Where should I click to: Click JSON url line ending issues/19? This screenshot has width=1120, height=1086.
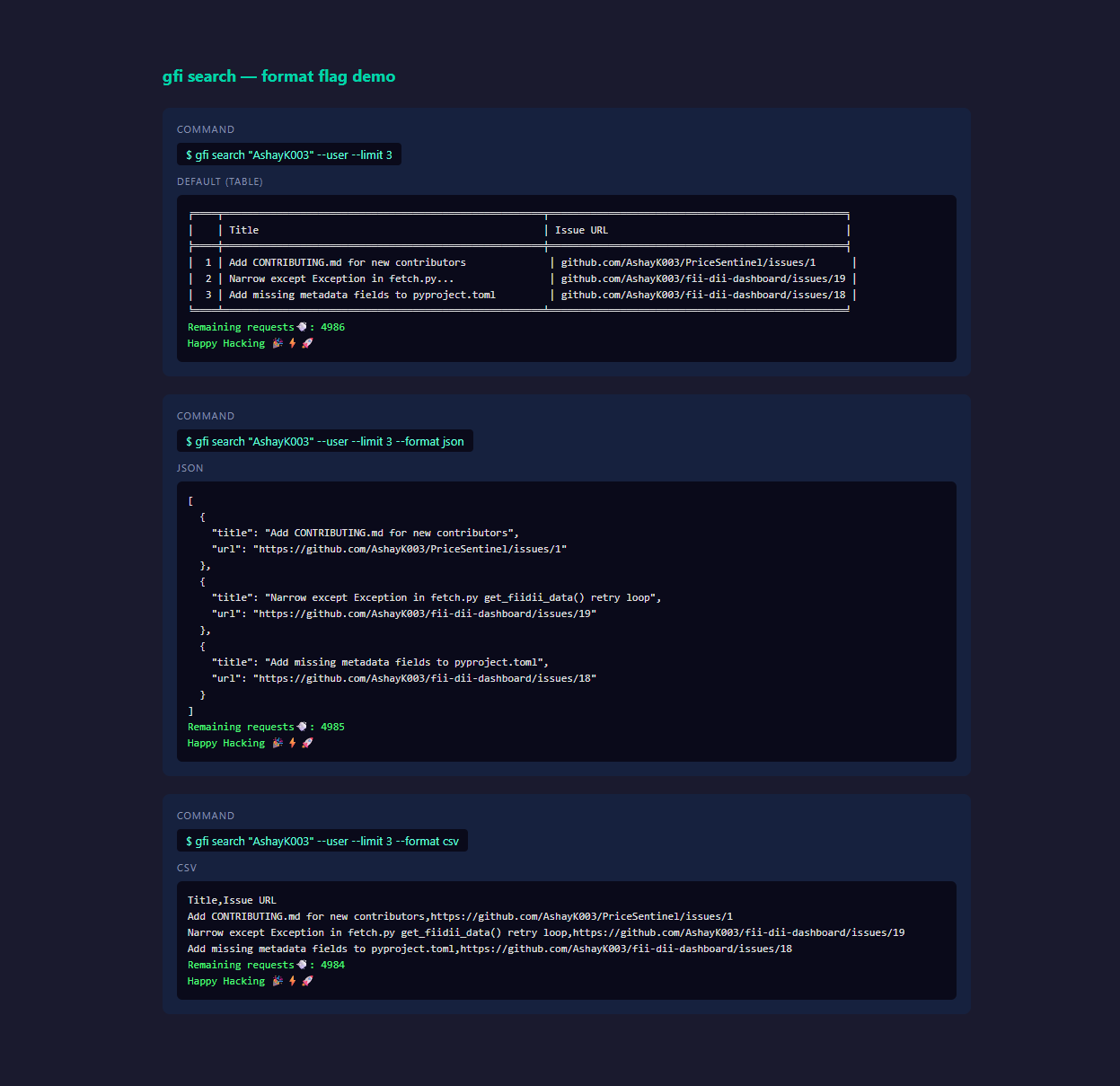(404, 614)
